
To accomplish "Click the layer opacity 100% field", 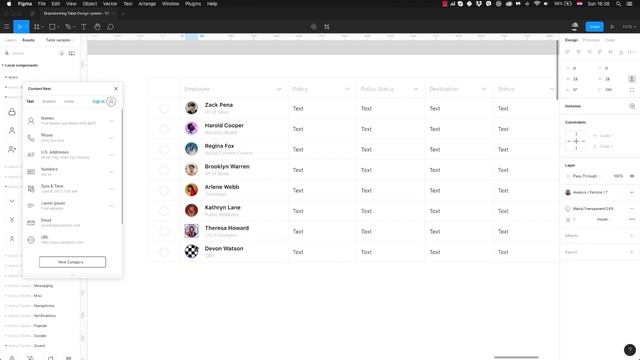I will click(x=618, y=176).
